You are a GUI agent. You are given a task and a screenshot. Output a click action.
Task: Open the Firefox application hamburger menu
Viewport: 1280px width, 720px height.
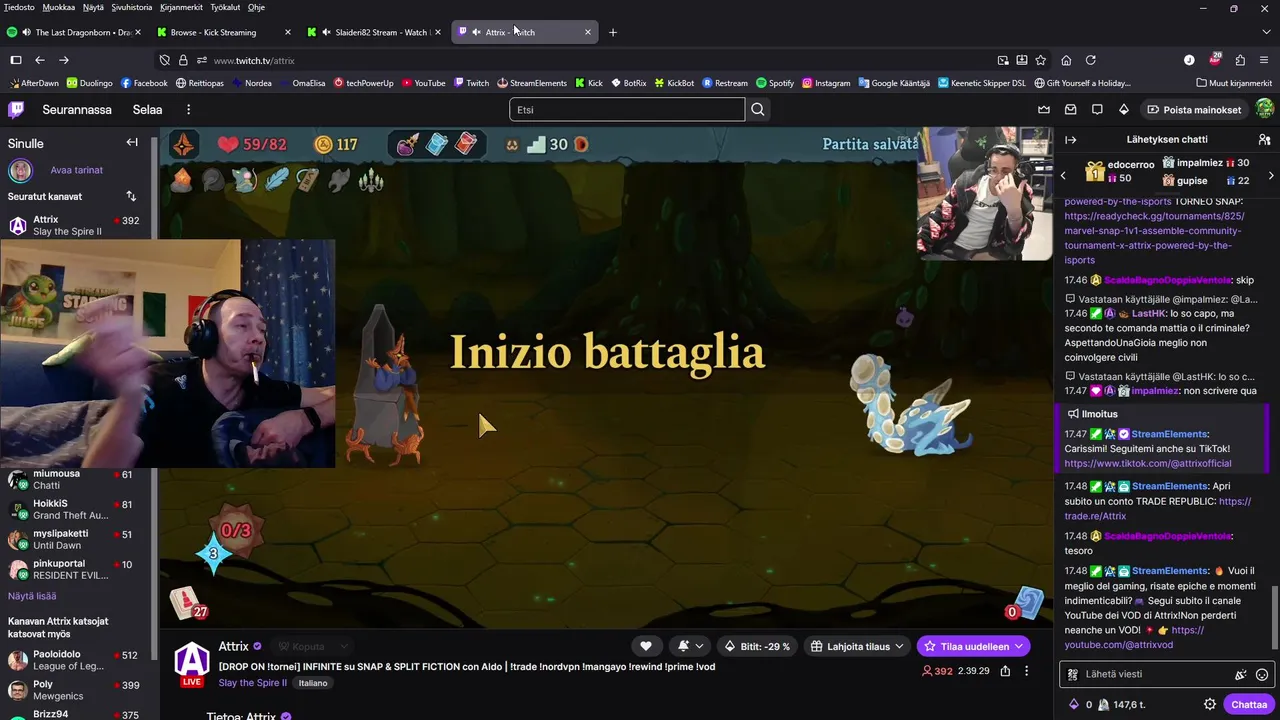pos(1265,60)
